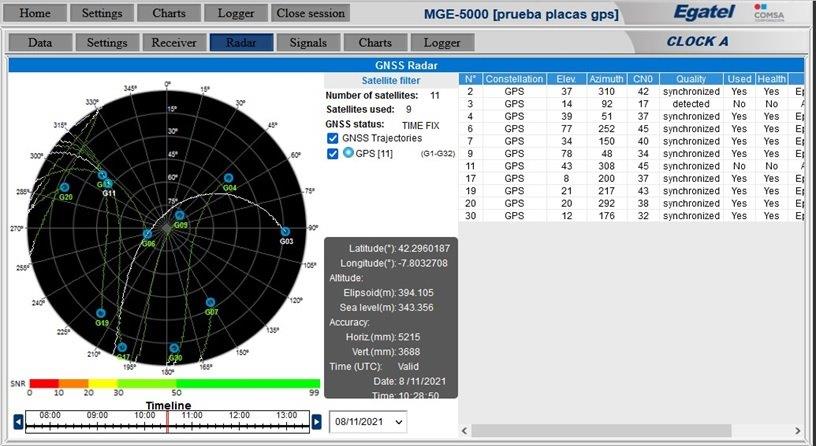Click the G30 satellite marker on radar
Viewport: 816px width, 446px height.
pyautogui.click(x=174, y=348)
